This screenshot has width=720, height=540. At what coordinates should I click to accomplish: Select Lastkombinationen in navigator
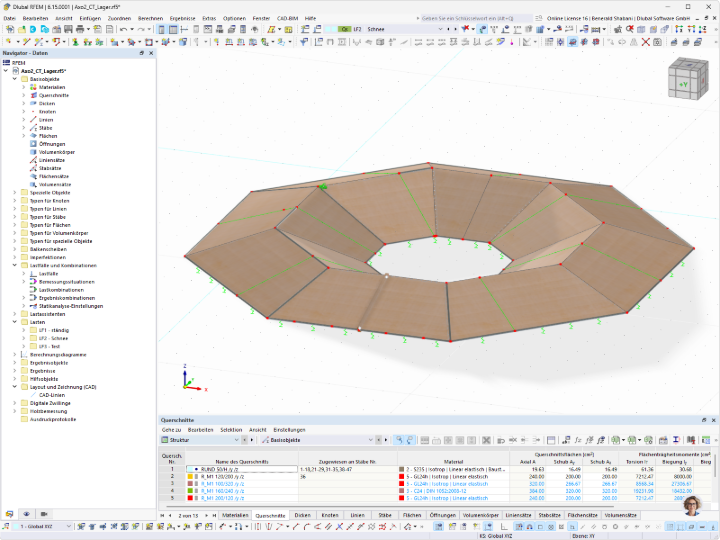(61, 290)
